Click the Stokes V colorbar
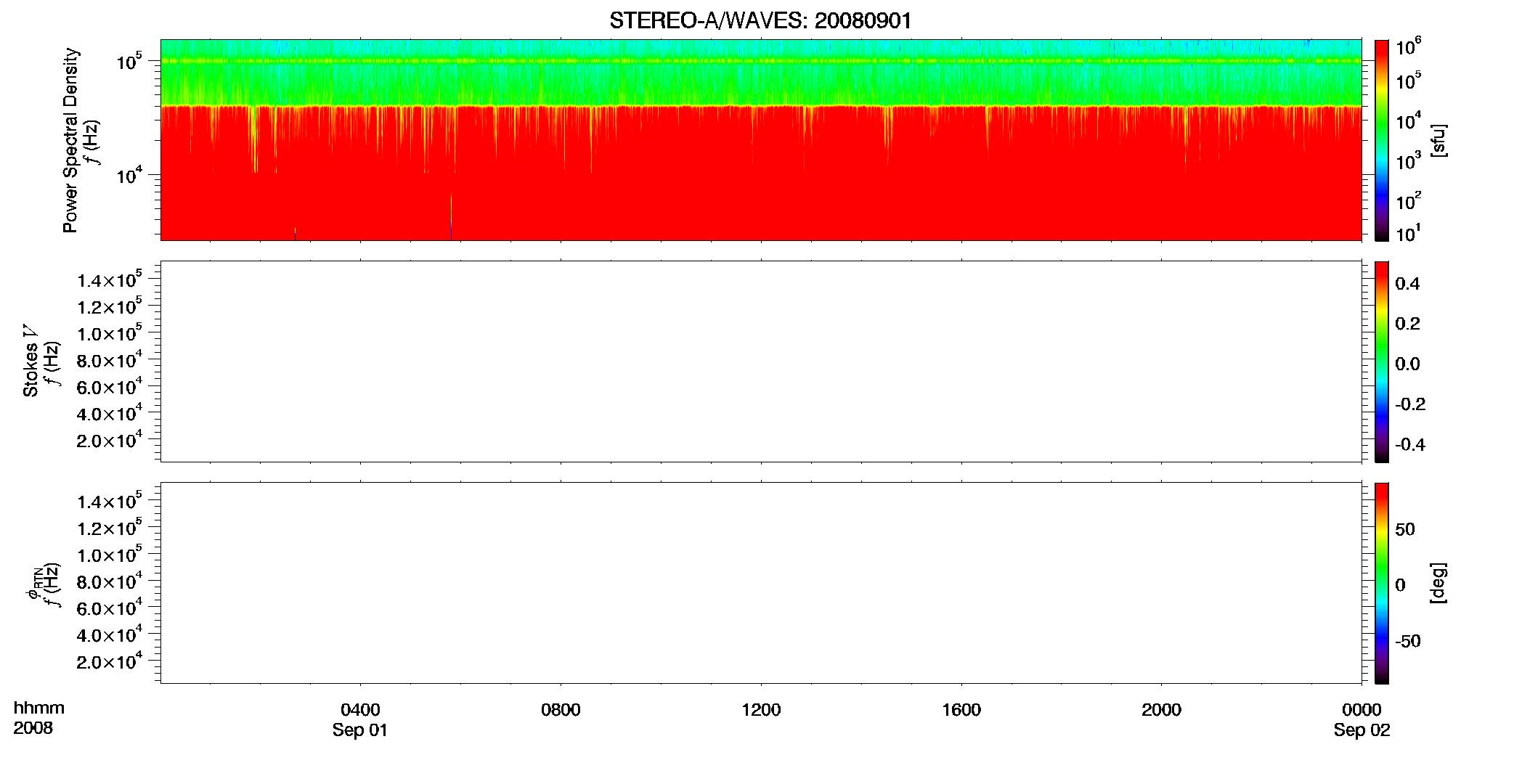The height and width of the screenshot is (784, 1522). 1382,362
